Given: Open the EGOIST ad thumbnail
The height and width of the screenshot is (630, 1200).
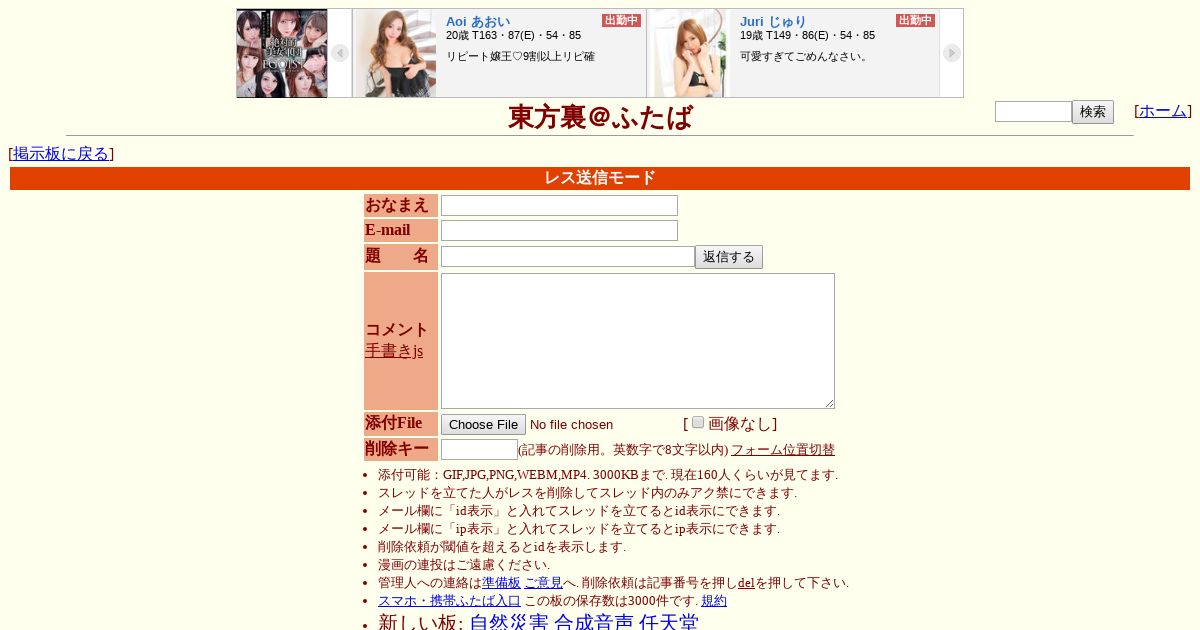Looking at the screenshot, I should tap(282, 53).
